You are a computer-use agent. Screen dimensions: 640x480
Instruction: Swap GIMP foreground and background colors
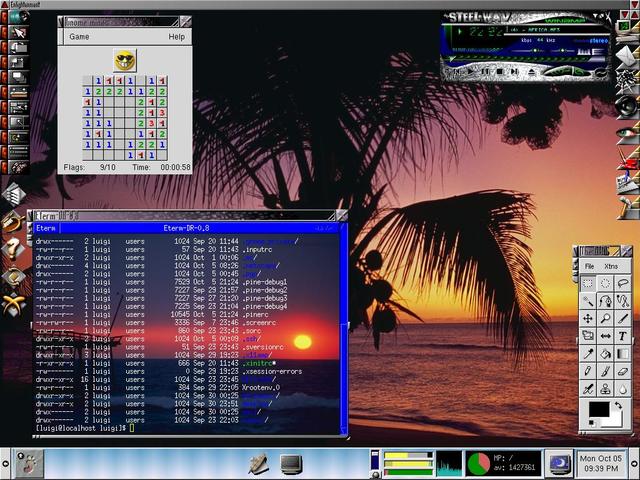tap(618, 405)
